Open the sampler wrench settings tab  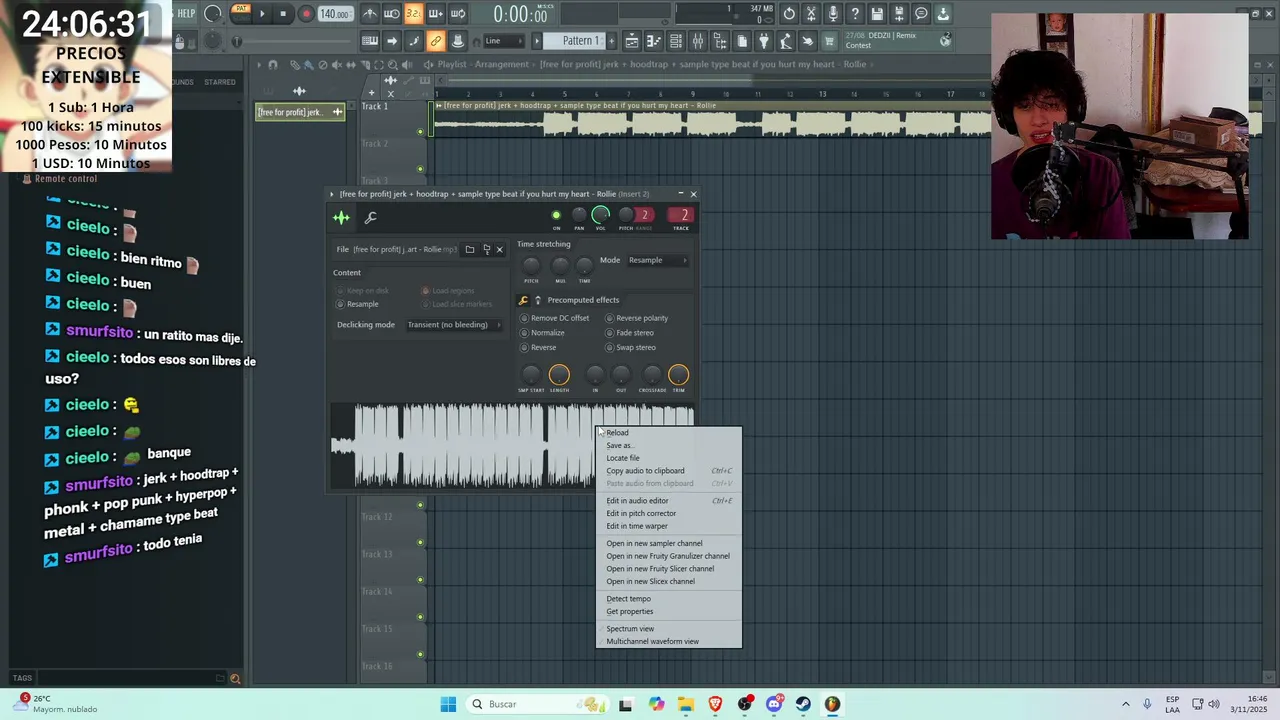click(370, 218)
